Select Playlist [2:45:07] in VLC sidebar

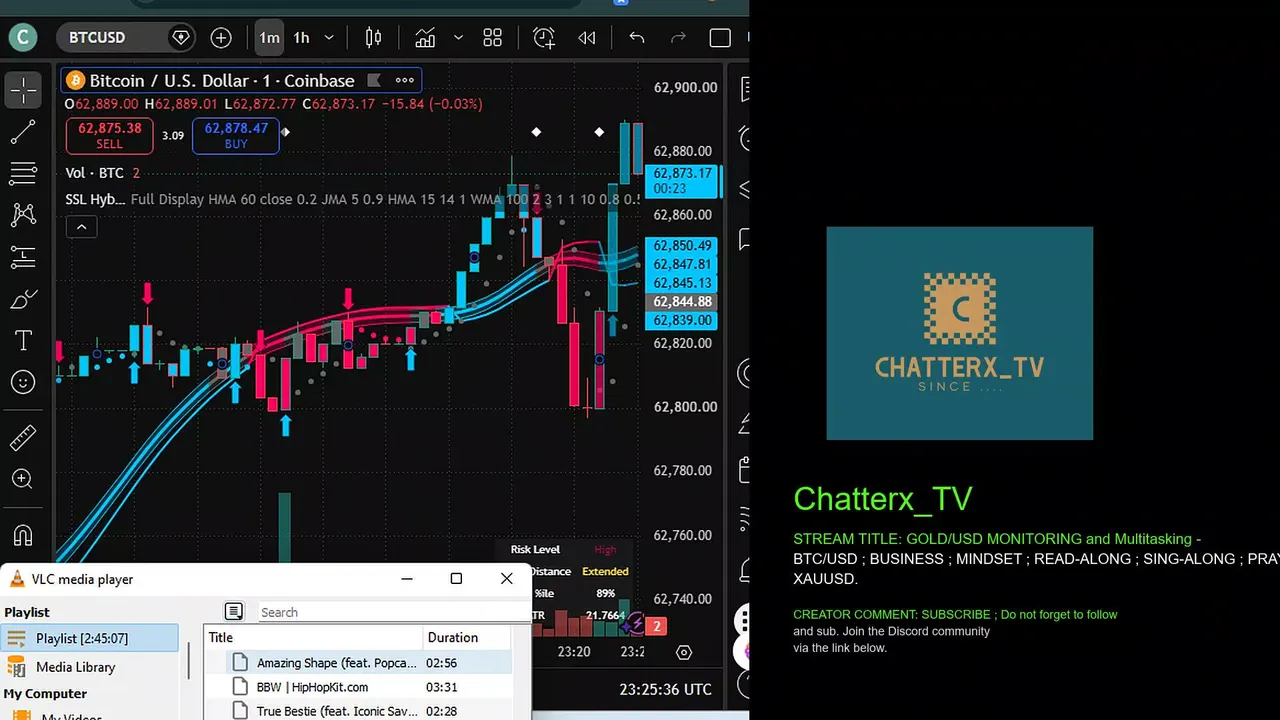90,638
